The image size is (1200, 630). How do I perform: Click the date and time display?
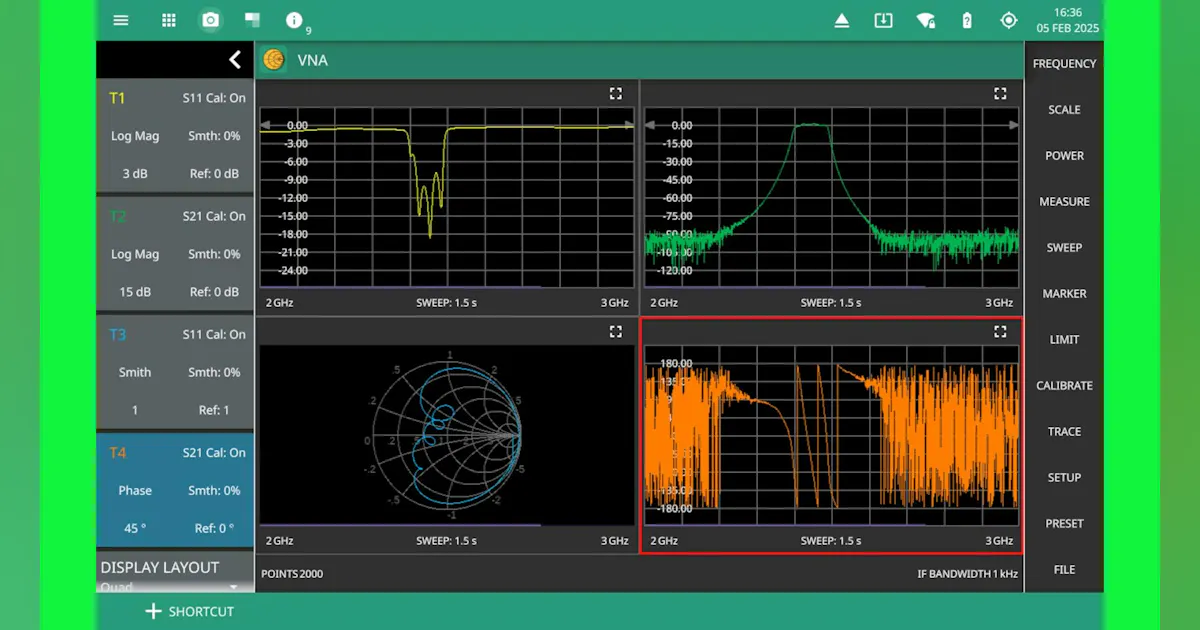pos(1068,20)
